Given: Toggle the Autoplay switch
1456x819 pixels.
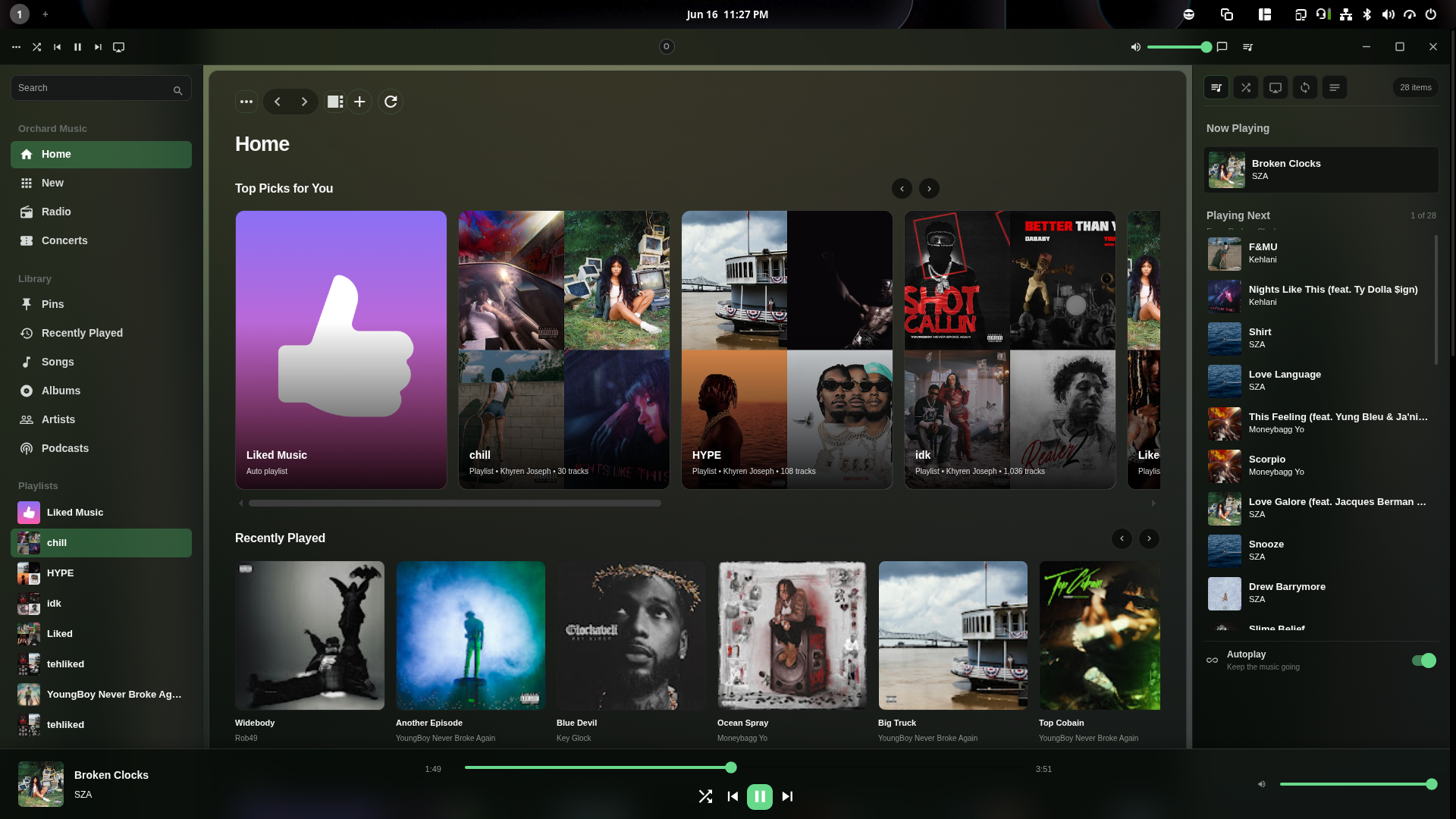Looking at the screenshot, I should pyautogui.click(x=1423, y=661).
